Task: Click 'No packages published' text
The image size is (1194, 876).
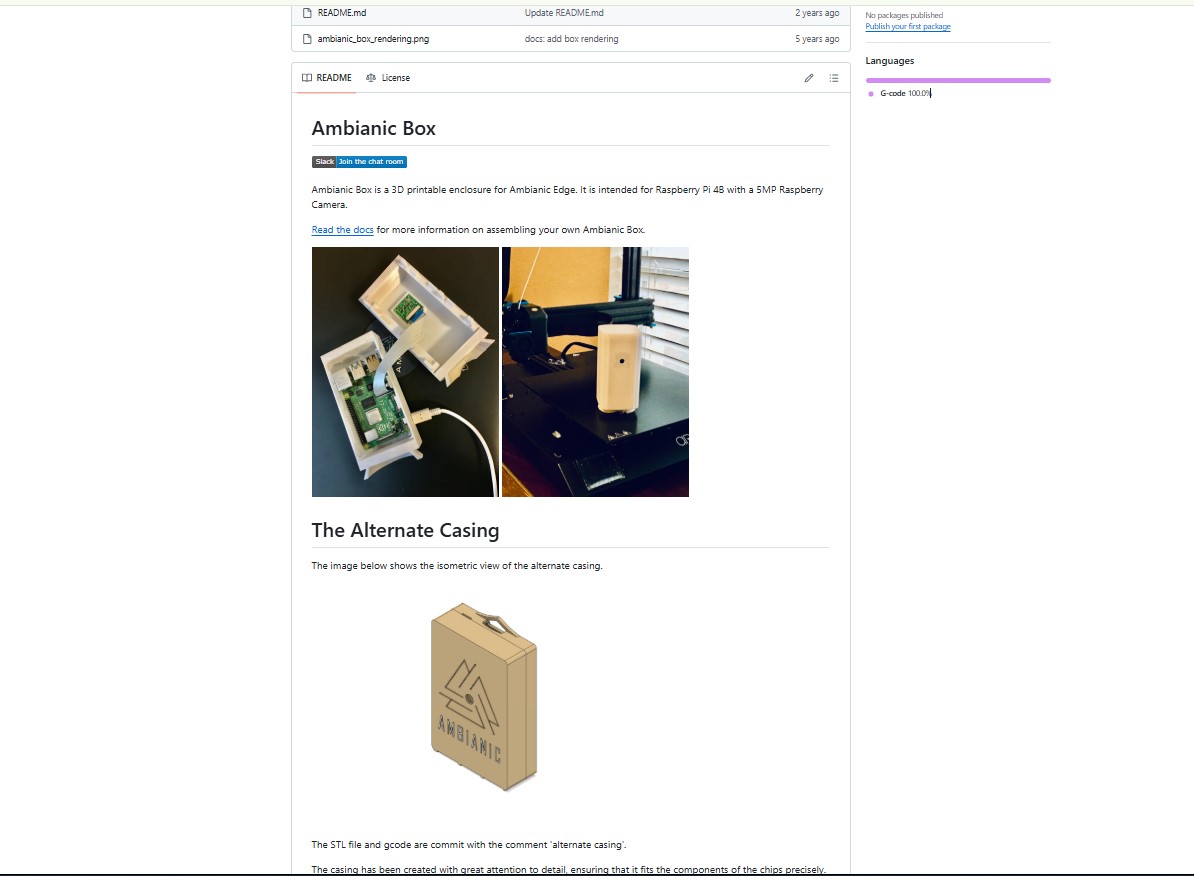Action: coord(904,15)
